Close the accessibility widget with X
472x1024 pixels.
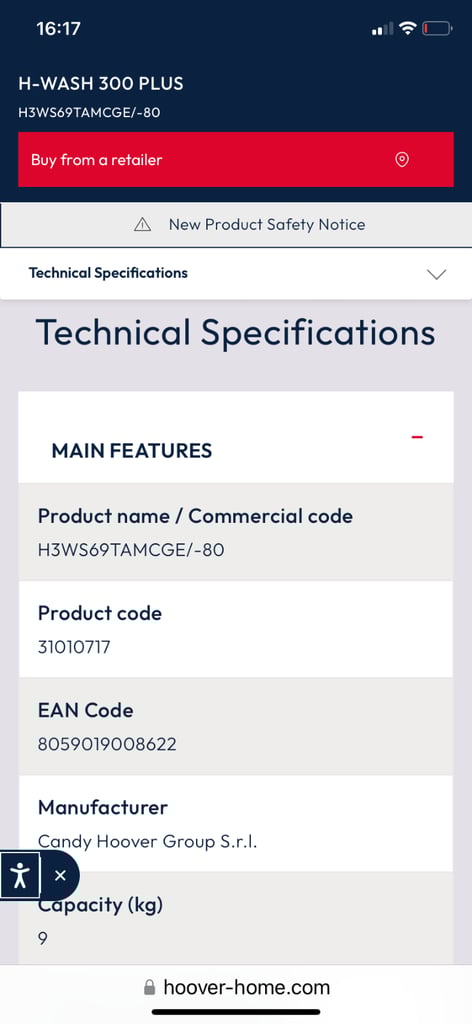tap(60, 875)
